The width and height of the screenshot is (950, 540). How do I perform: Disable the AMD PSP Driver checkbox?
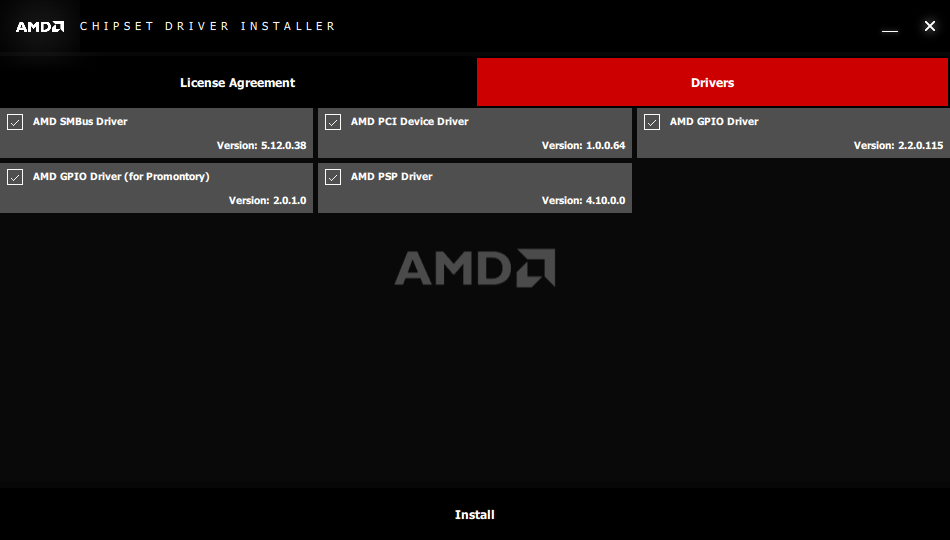pyautogui.click(x=333, y=177)
